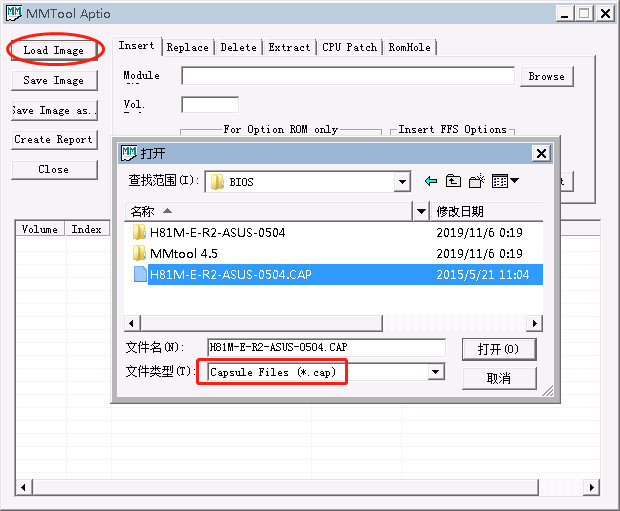Click the Save Image button
The width and height of the screenshot is (620, 511).
tap(54, 80)
